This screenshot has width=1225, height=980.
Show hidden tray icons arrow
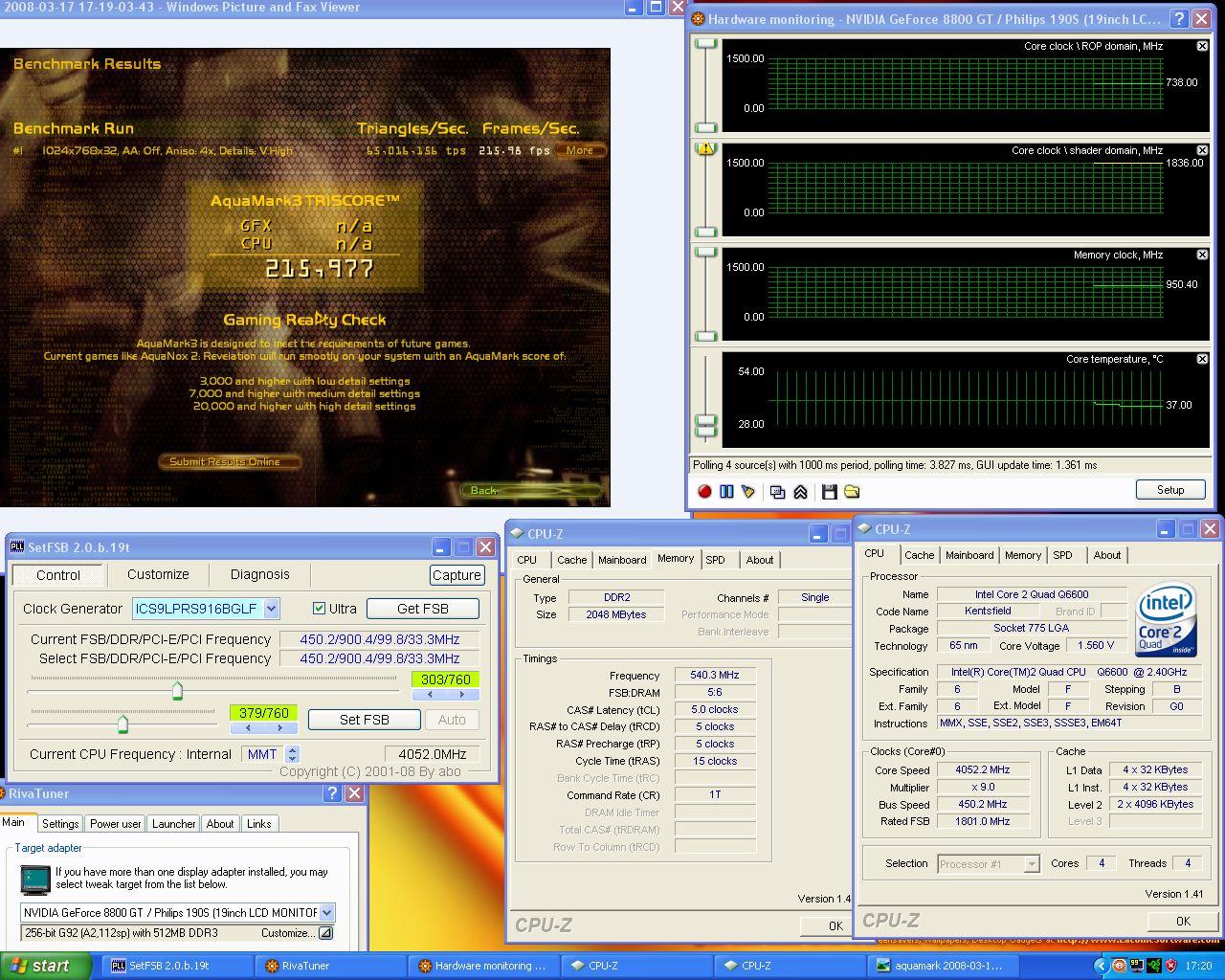[x=1102, y=966]
